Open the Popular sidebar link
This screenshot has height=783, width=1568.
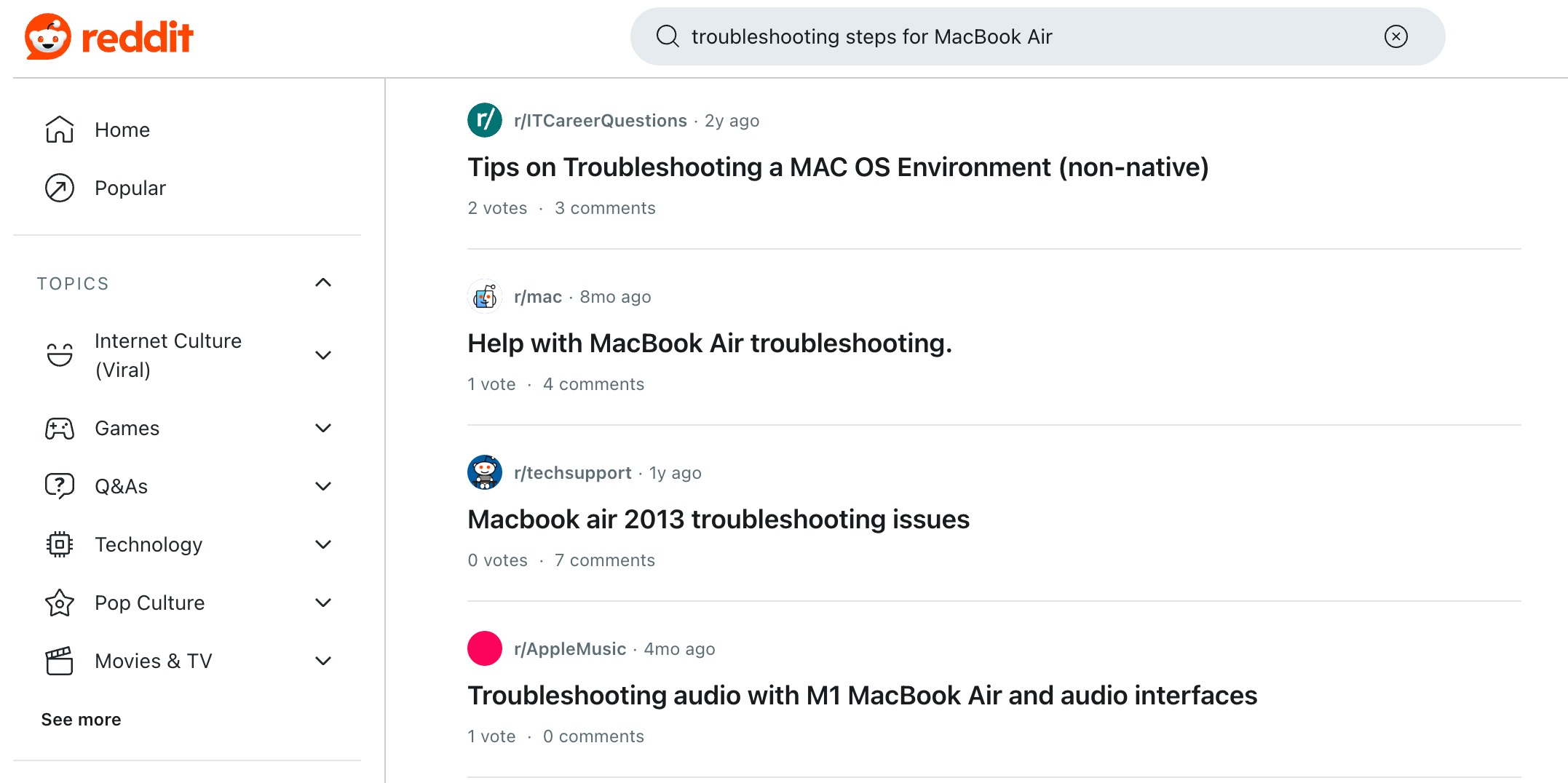(x=130, y=188)
